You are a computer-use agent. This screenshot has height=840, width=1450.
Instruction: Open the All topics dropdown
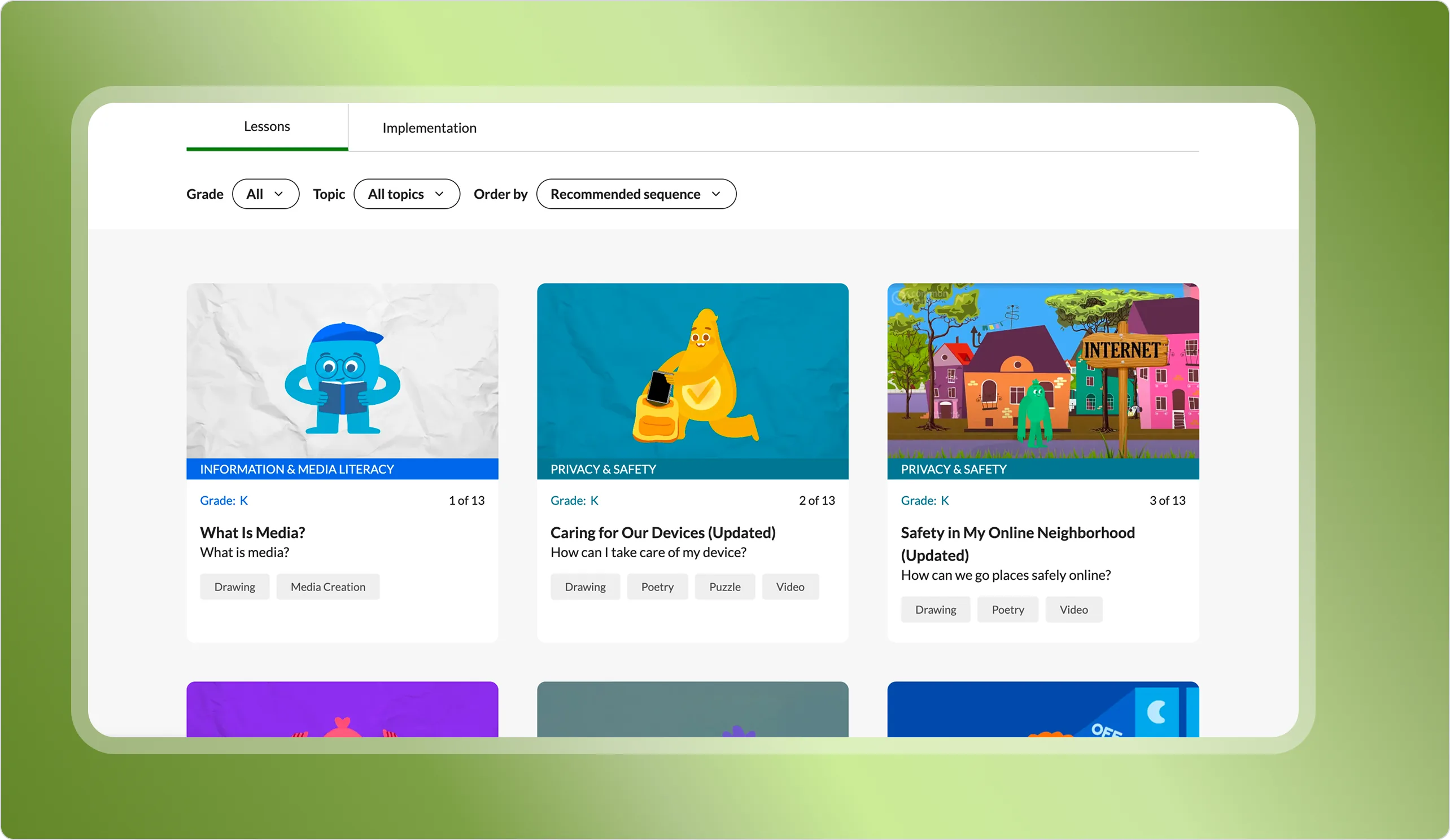coord(406,194)
